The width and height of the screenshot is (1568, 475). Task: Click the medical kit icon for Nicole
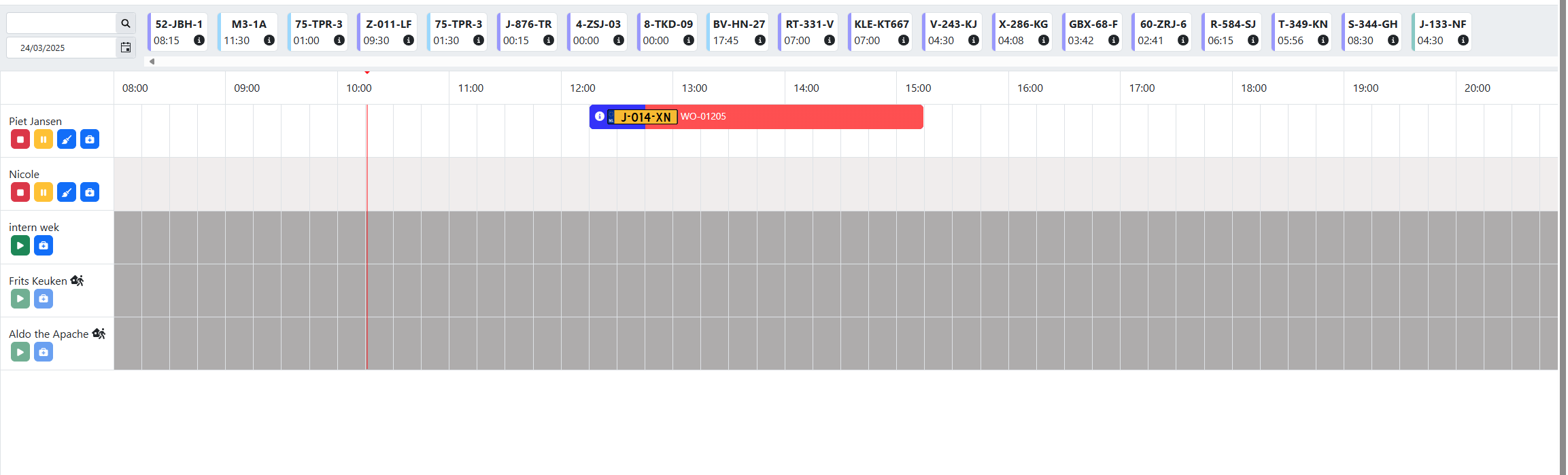click(90, 192)
